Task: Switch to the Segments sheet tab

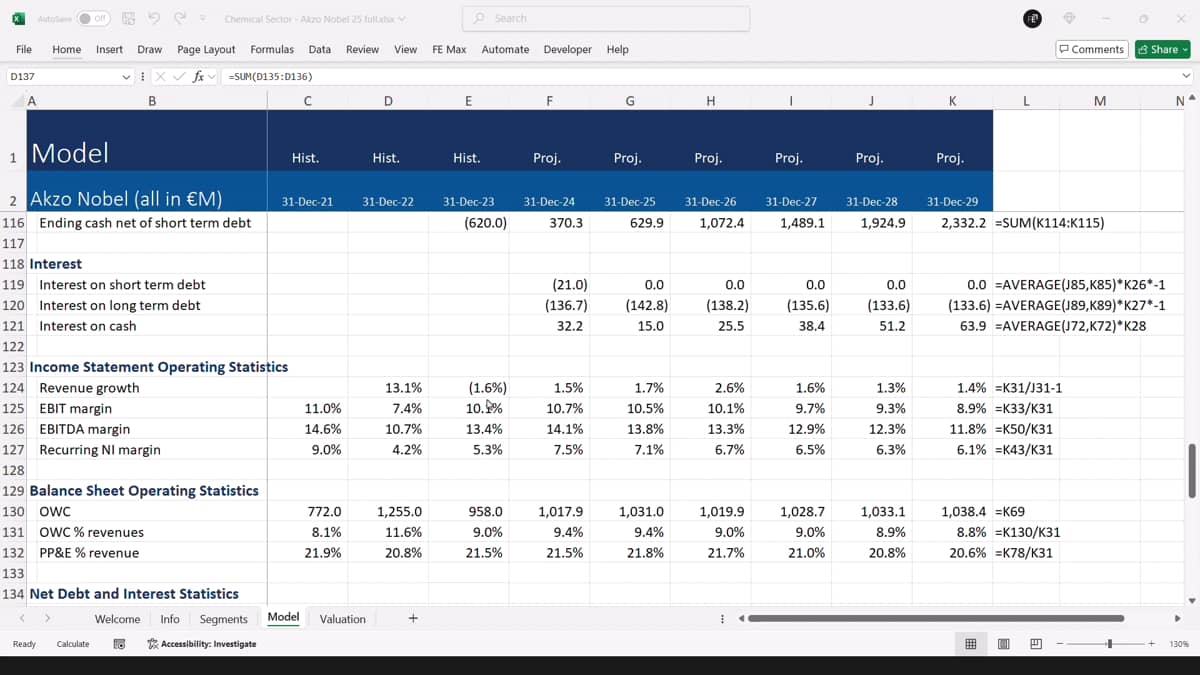Action: (x=223, y=619)
